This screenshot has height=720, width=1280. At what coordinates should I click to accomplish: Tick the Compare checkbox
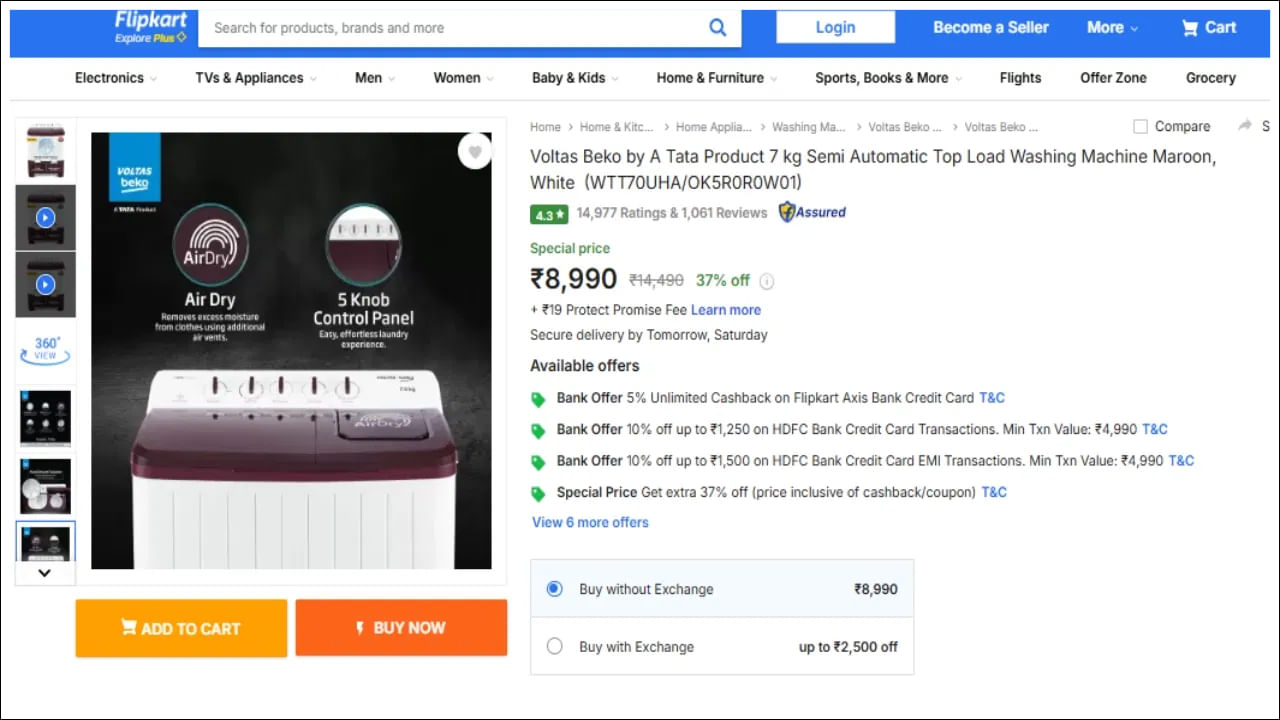coord(1140,127)
